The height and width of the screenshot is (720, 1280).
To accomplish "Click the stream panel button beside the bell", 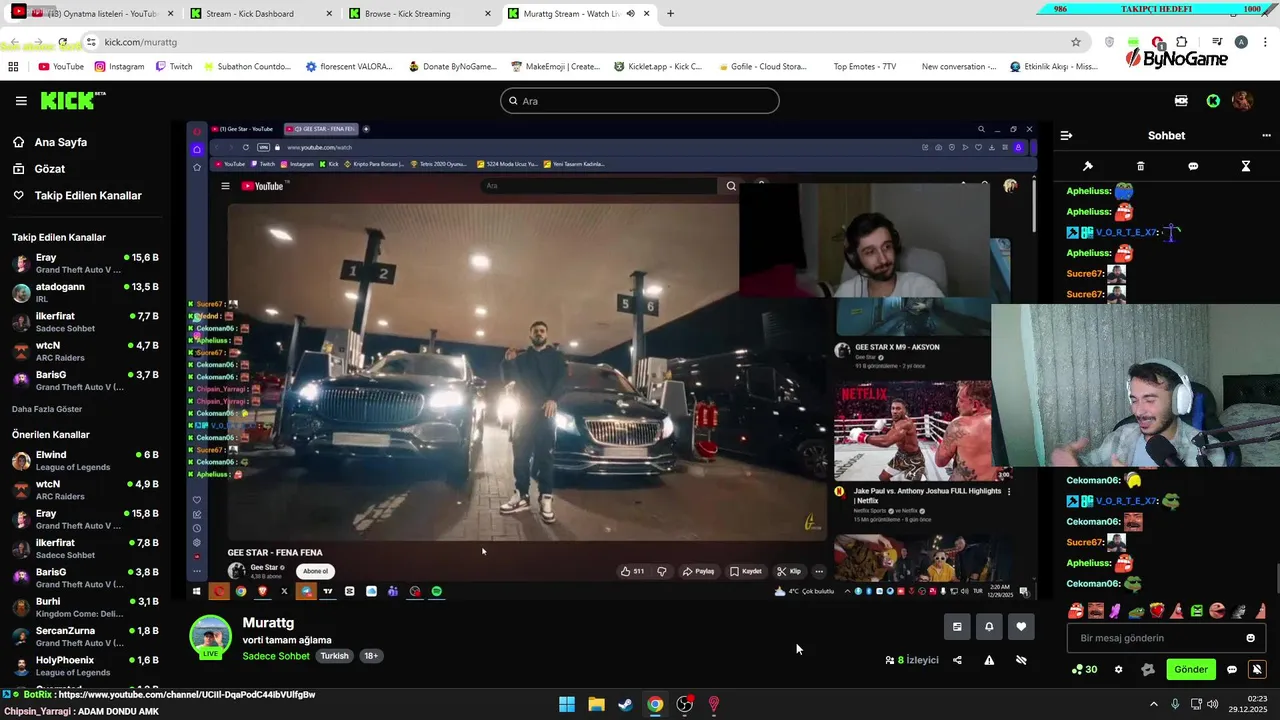I will click(957, 627).
